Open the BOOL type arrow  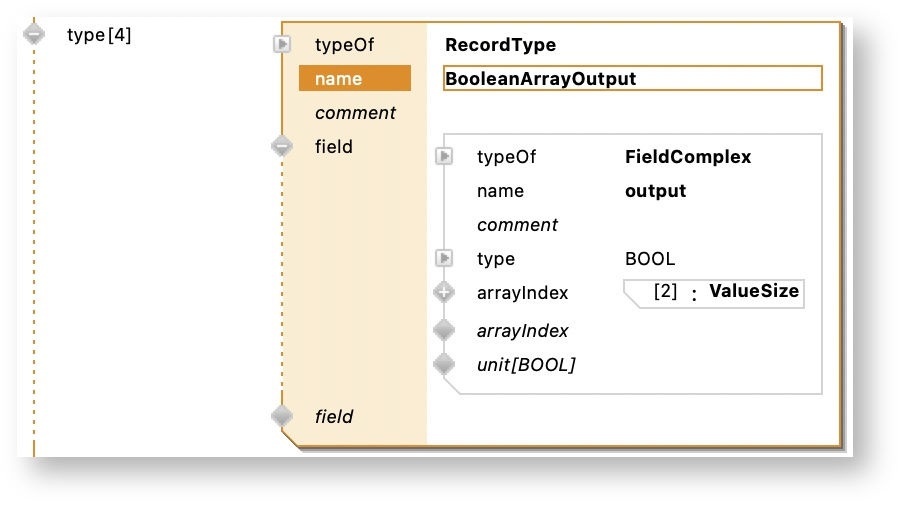coord(444,259)
